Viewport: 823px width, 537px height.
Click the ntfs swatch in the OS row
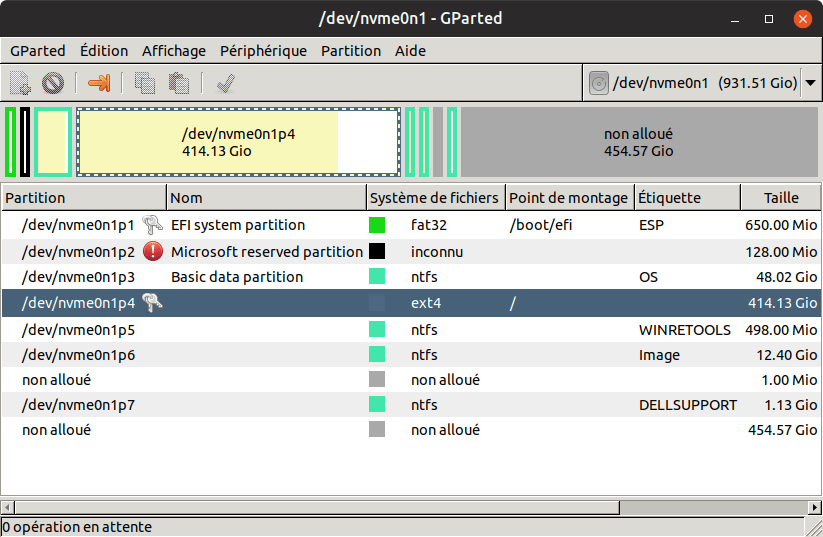(x=377, y=276)
